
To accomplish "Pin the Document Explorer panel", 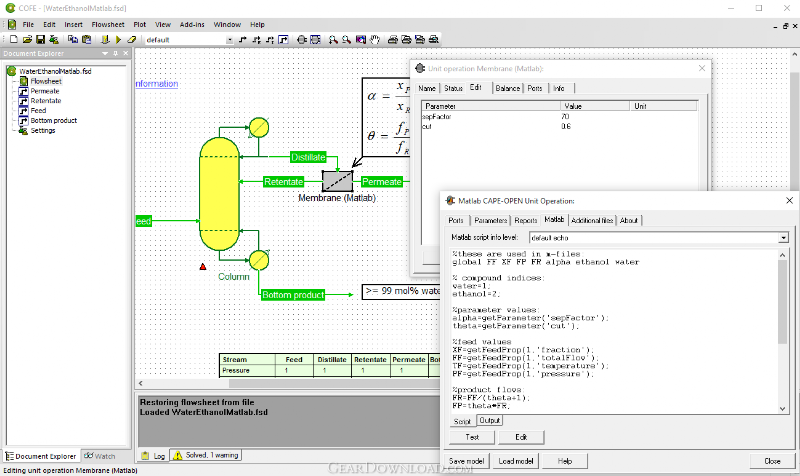I will tap(116, 53).
